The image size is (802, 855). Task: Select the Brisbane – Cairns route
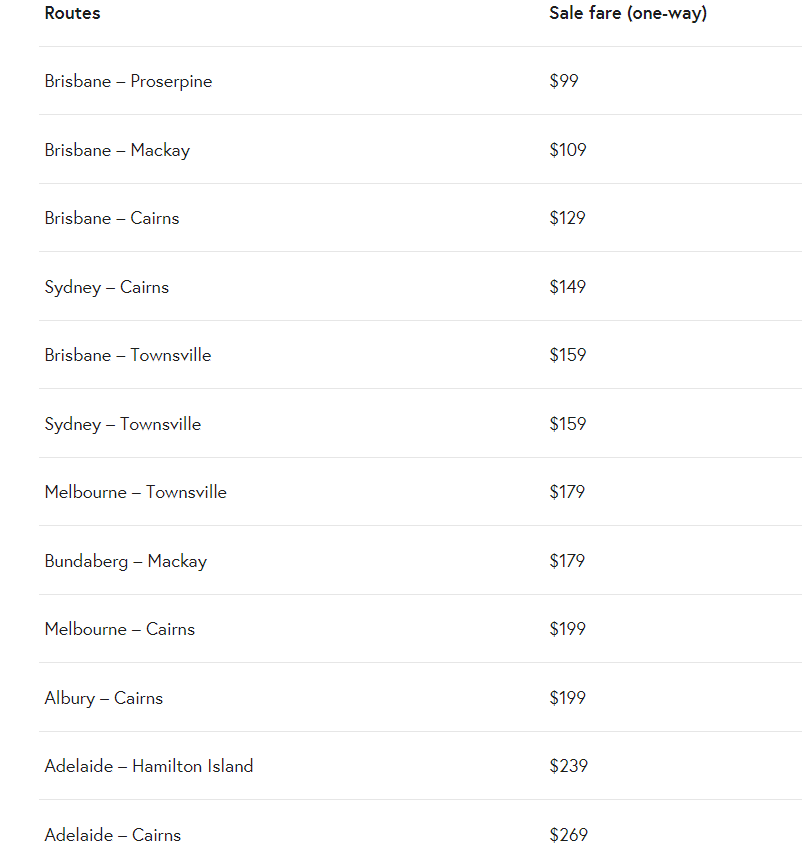point(112,218)
